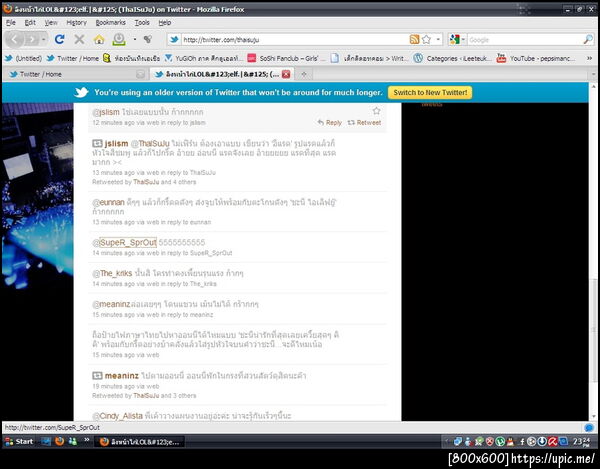The width and height of the screenshot is (600, 469).
Task: Open Windows Messenger quick launch icon
Action: coord(72,441)
